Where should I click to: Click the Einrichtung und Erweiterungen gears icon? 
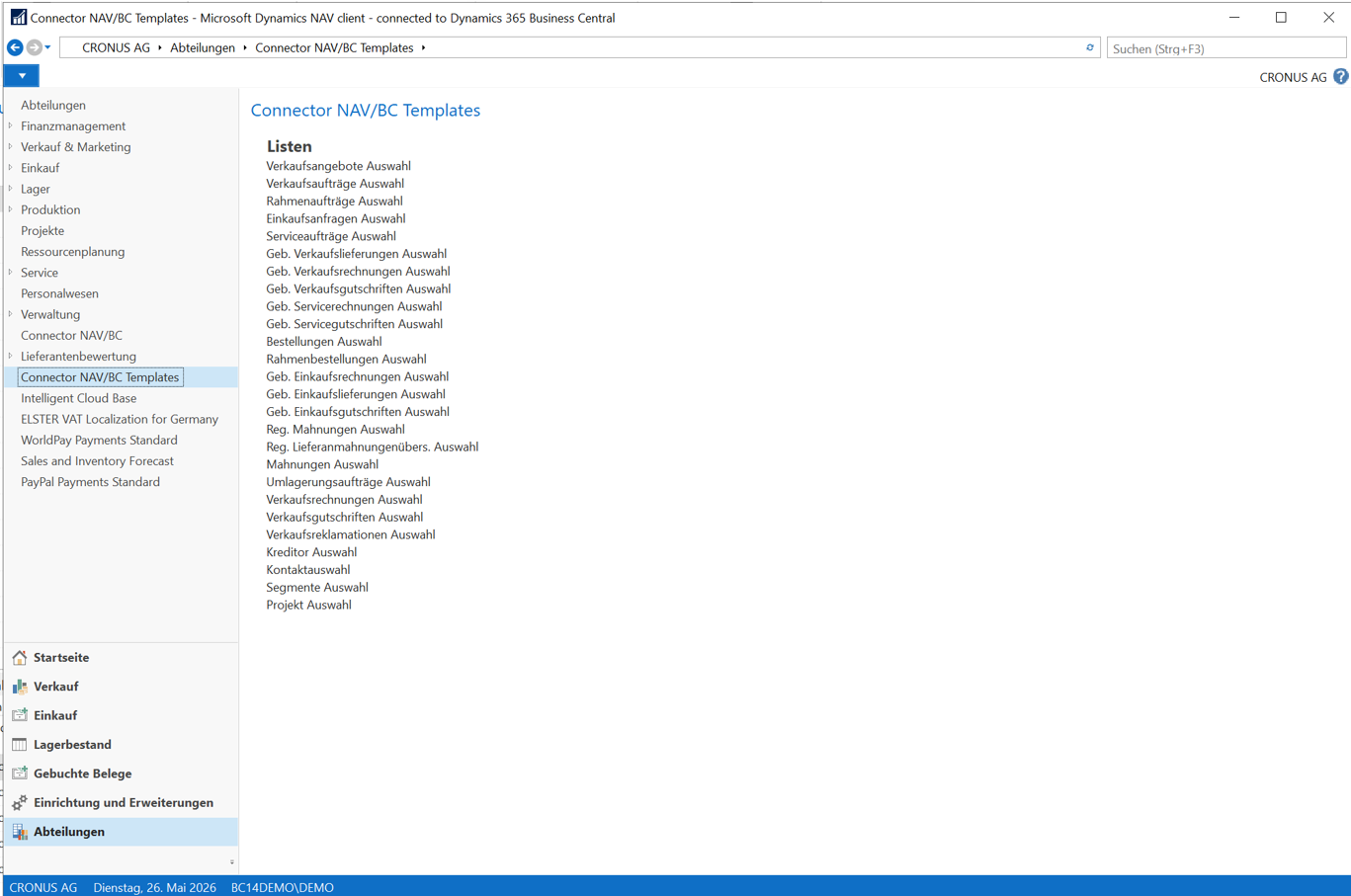pyautogui.click(x=20, y=803)
